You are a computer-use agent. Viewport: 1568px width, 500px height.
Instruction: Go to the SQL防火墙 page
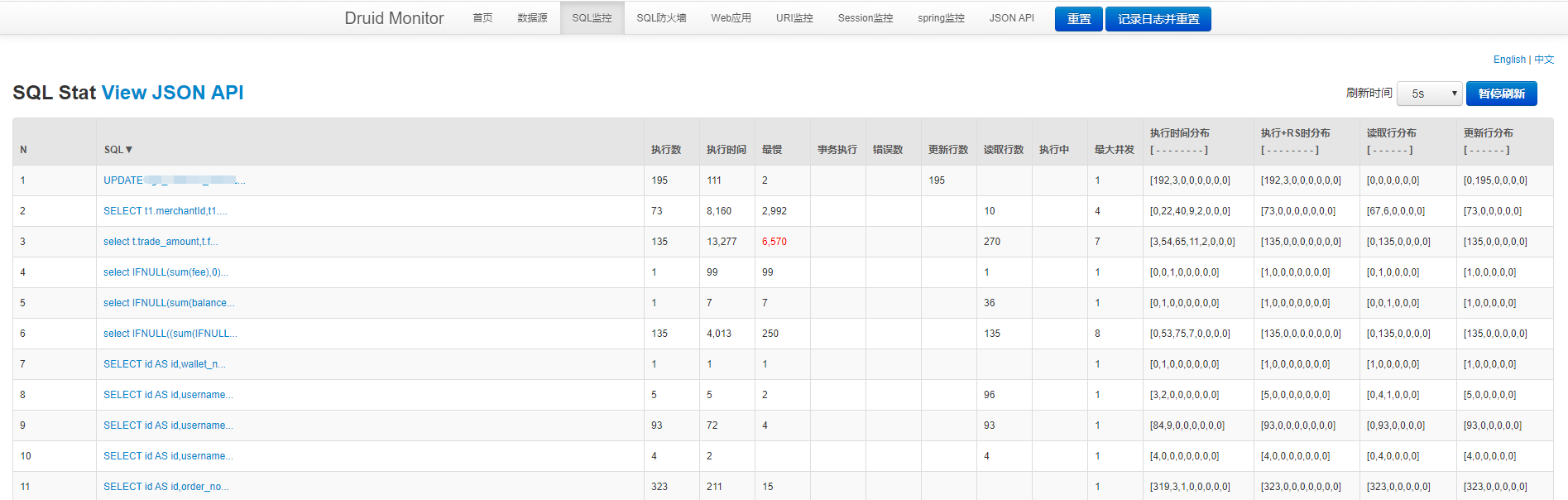661,18
